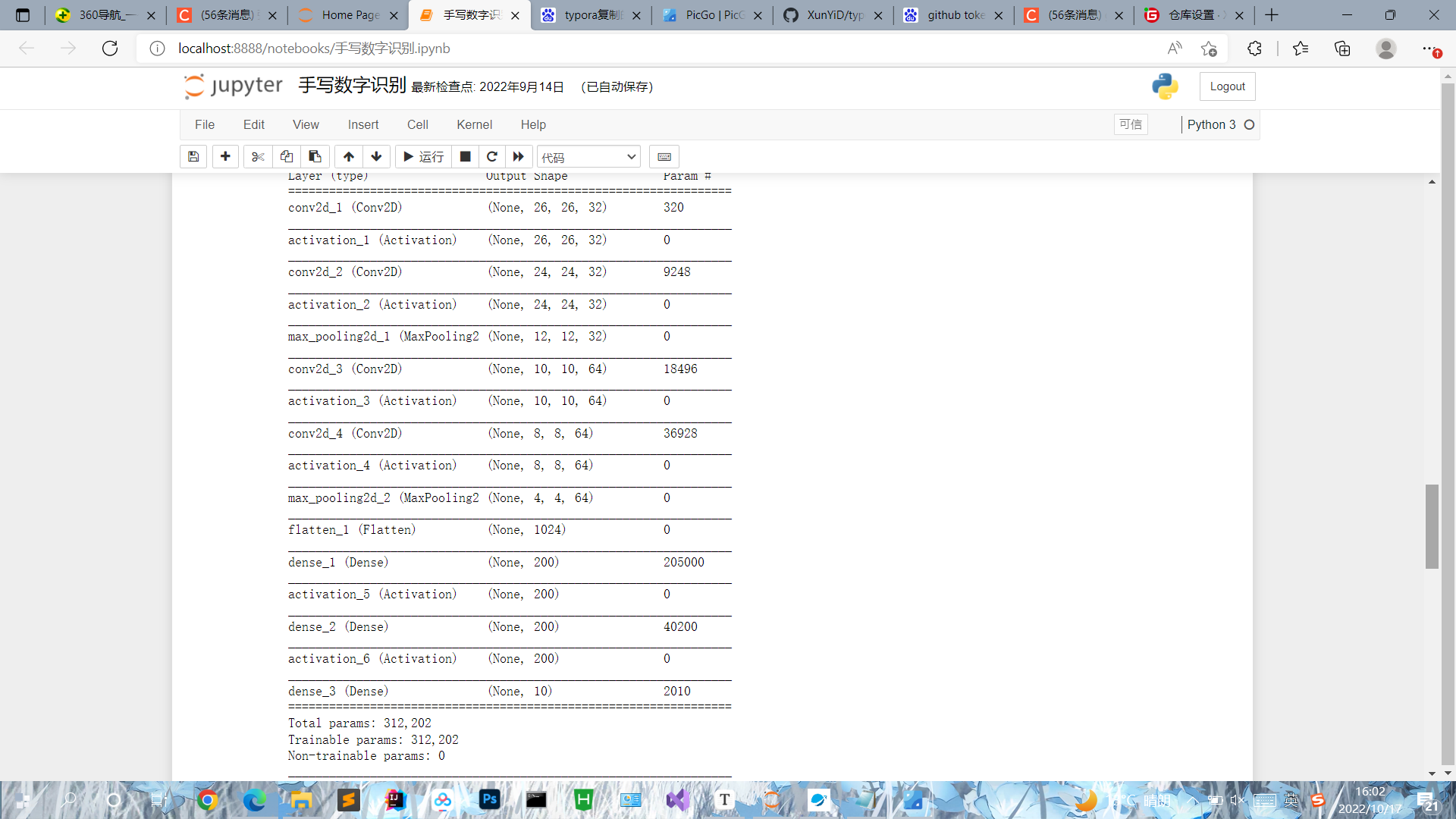Screen dimensions: 1456x819
Task: Restart and run all cells with the fast-forward icon
Action: (519, 157)
